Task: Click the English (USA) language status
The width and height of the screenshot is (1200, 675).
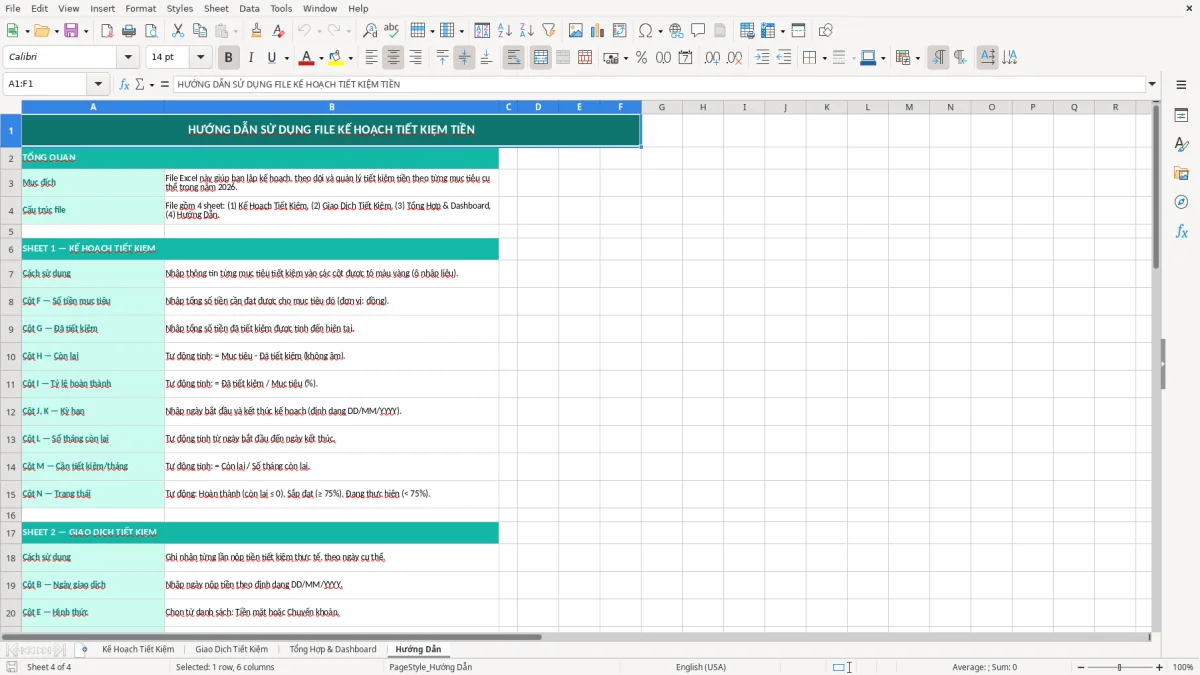Action: [x=701, y=667]
